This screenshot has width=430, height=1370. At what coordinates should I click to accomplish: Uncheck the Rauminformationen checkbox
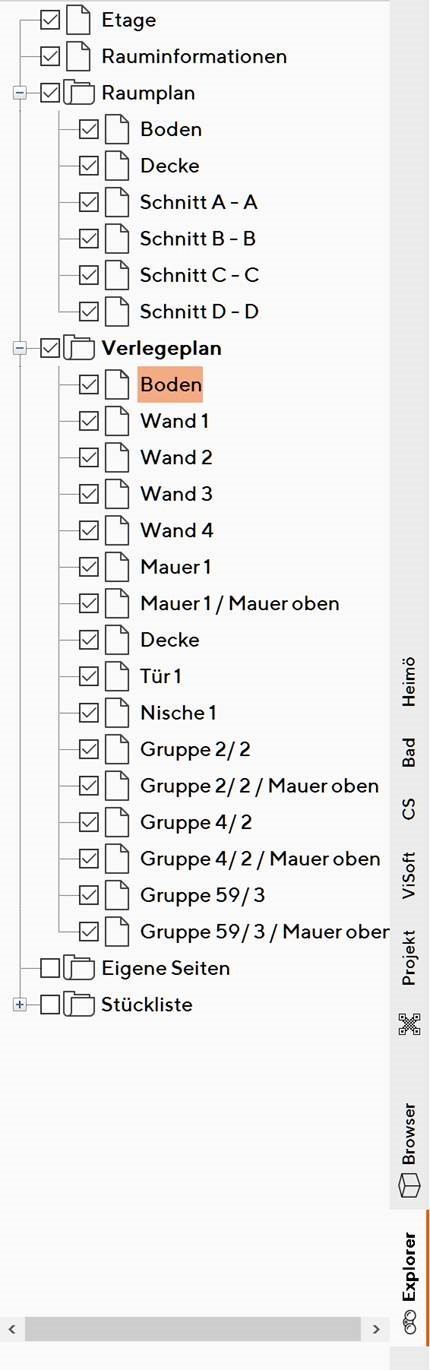tap(50, 56)
